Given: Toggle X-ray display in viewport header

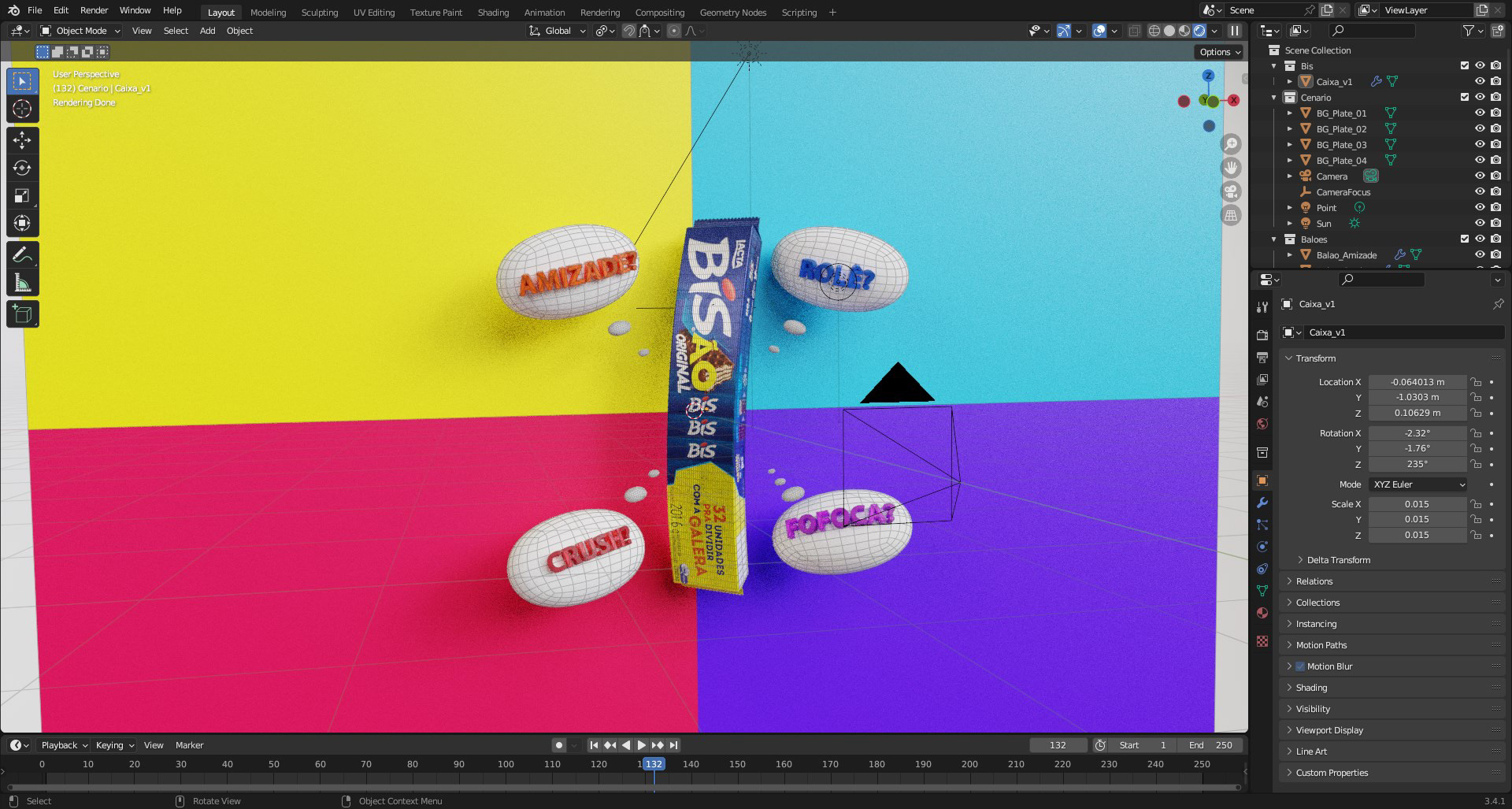Looking at the screenshot, I should [x=1134, y=31].
